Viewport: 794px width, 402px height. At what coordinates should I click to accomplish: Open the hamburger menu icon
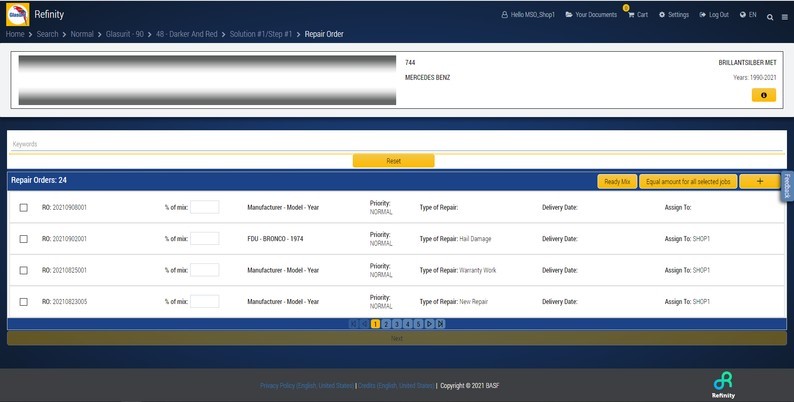[784, 17]
